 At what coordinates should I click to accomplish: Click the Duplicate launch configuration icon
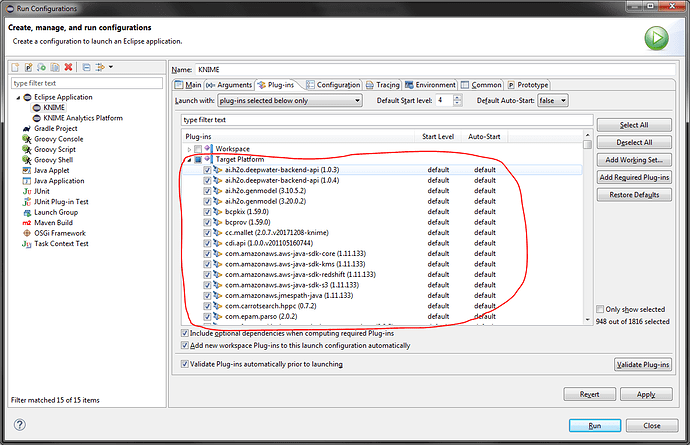[x=55, y=67]
